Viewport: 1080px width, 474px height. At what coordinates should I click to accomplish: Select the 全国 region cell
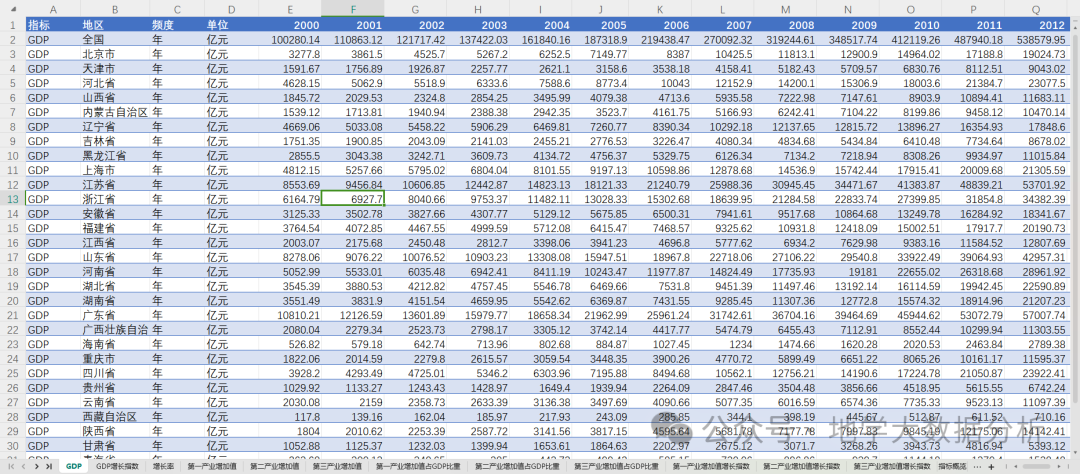pyautogui.click(x=114, y=39)
